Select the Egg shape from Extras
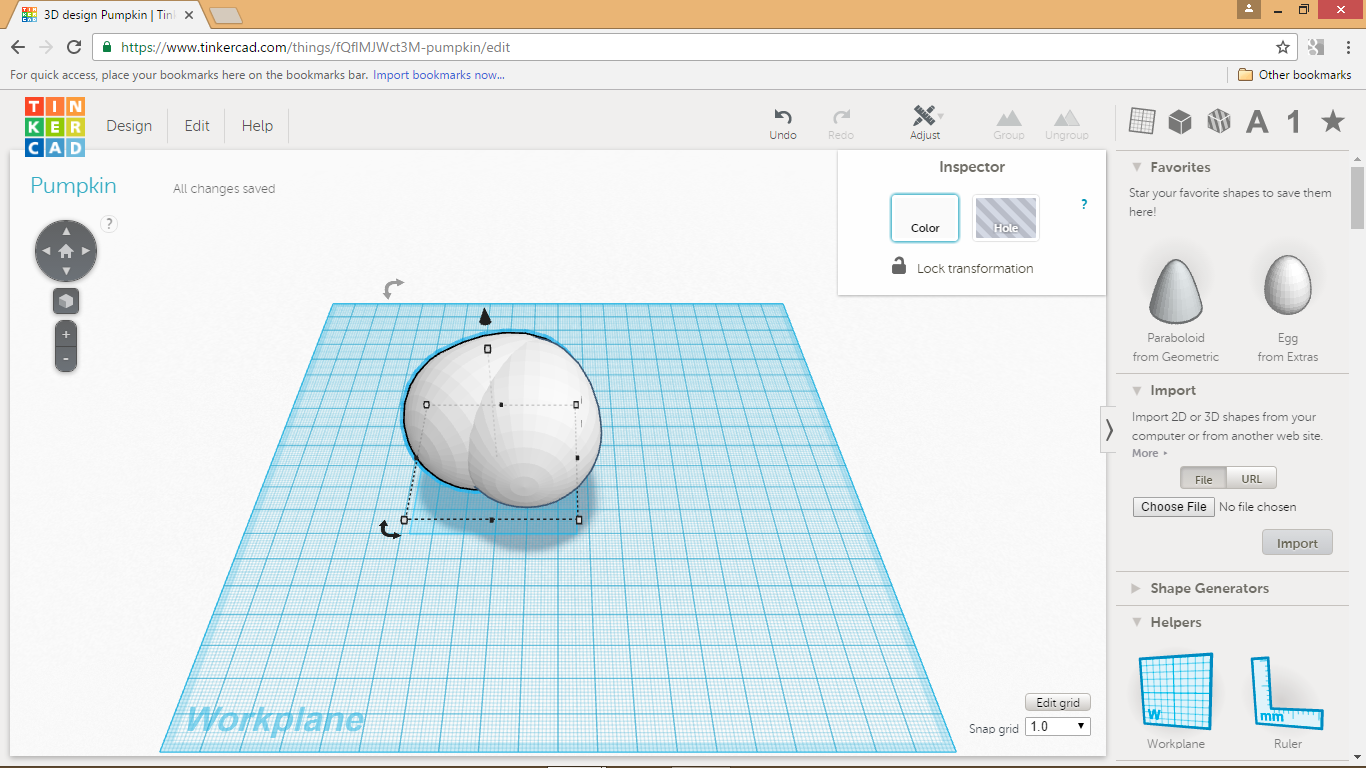Viewport: 1366px width, 768px height. [x=1287, y=285]
